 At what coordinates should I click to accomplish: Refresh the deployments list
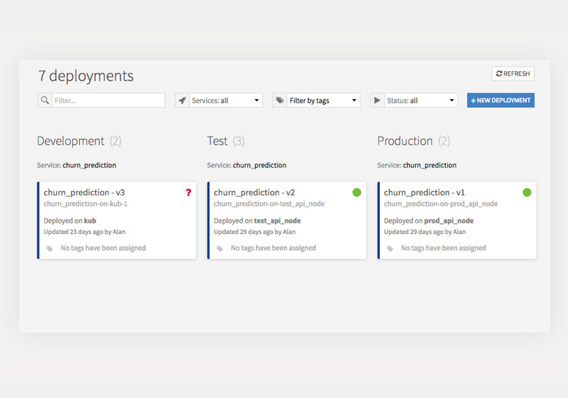pyautogui.click(x=513, y=74)
